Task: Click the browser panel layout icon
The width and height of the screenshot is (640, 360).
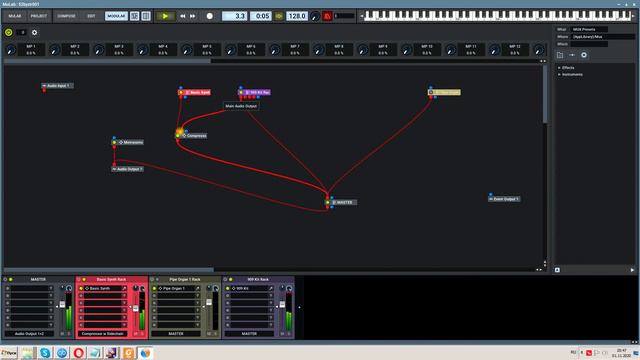Action: point(146,16)
